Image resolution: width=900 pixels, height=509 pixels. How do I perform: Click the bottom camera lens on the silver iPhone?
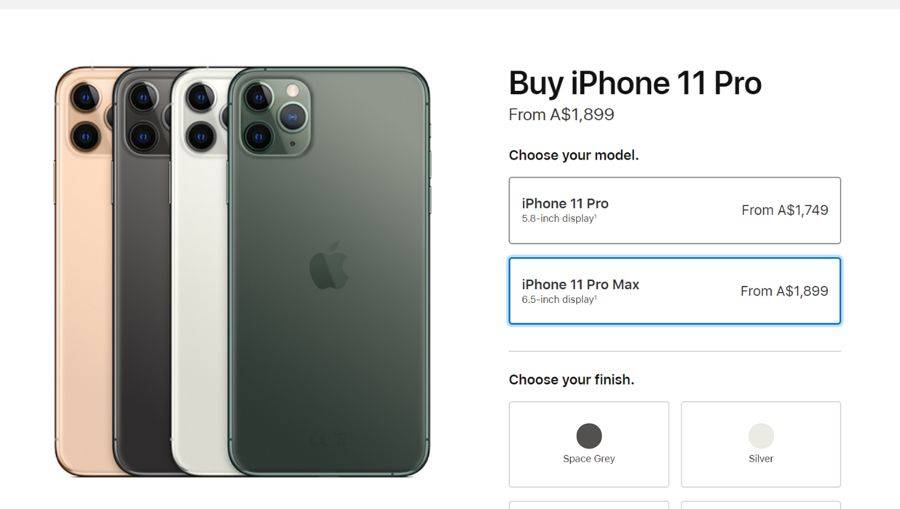coord(200,137)
